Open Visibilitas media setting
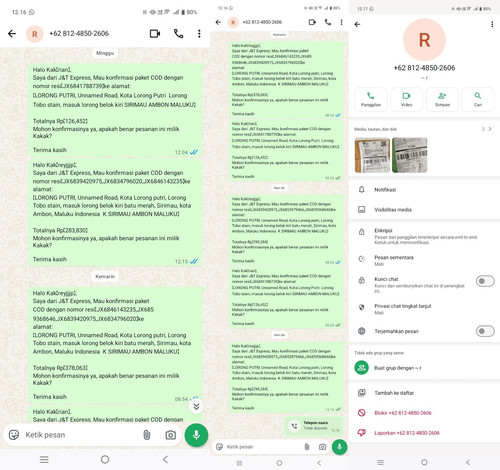Screen dimensions: 500x470 click(x=424, y=210)
